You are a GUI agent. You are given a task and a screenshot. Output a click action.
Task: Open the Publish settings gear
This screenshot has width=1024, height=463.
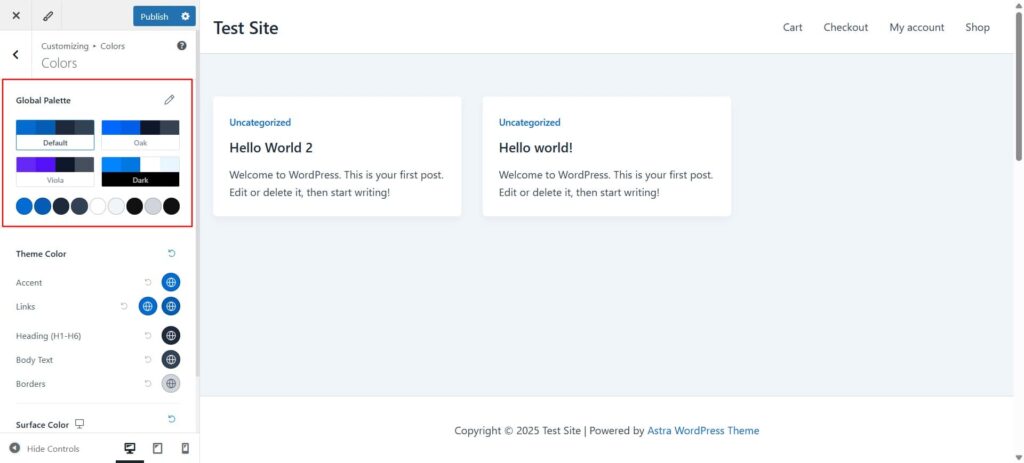click(185, 17)
